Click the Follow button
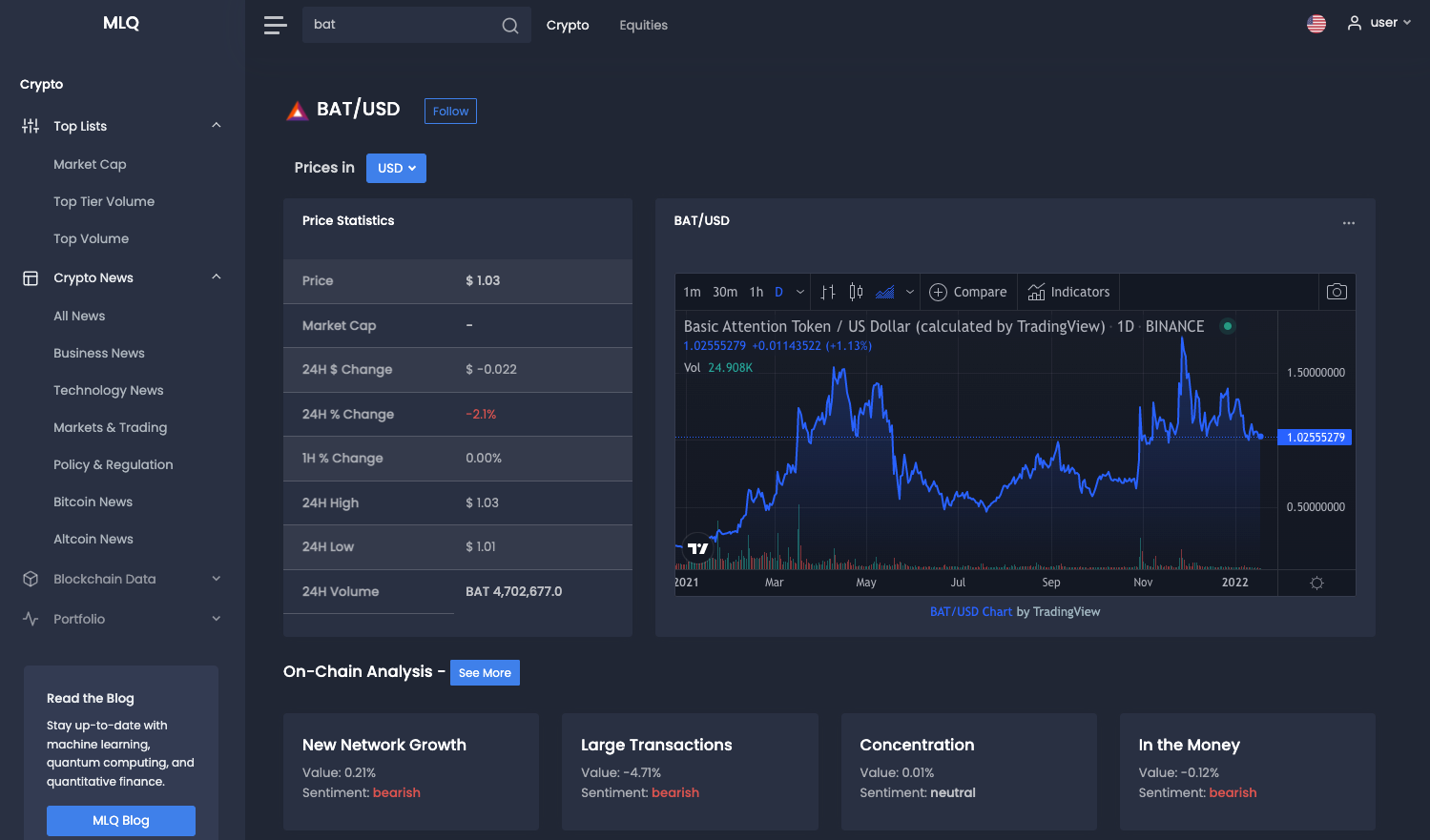Image resolution: width=1430 pixels, height=840 pixels. coord(450,112)
